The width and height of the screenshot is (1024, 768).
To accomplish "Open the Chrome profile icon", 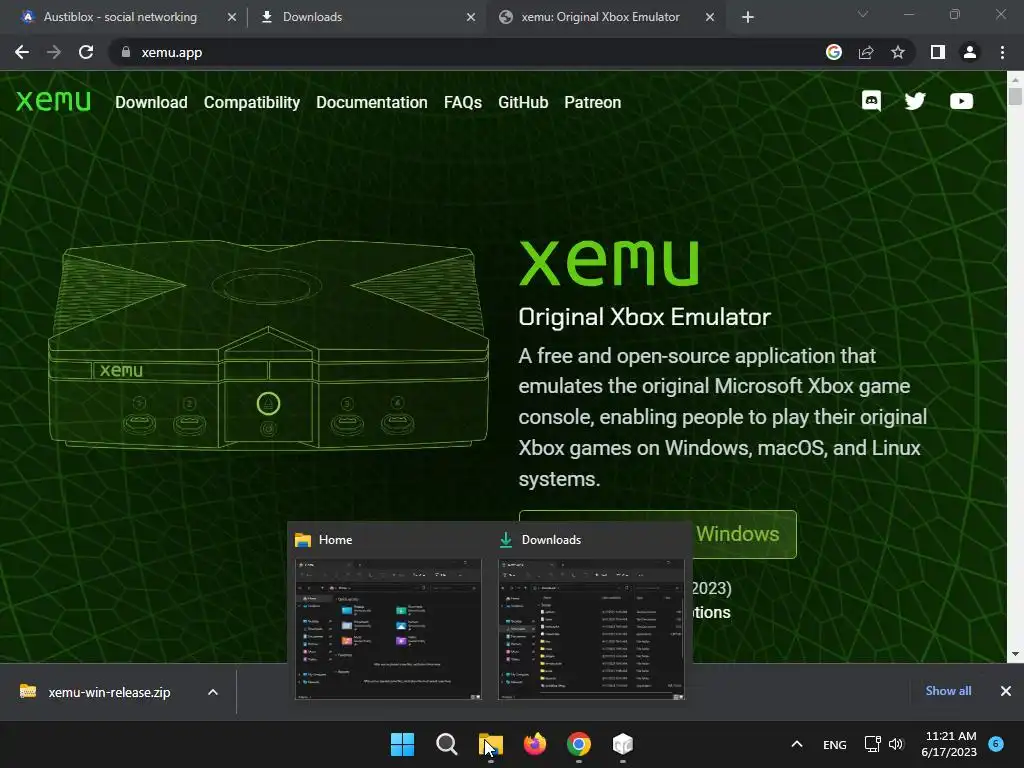I will click(970, 52).
